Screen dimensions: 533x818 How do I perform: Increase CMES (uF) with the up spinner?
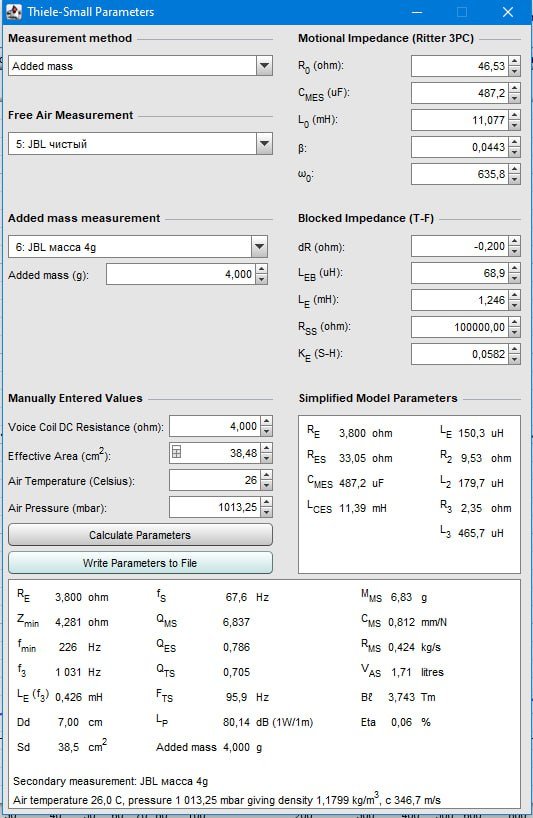pyautogui.click(x=515, y=88)
